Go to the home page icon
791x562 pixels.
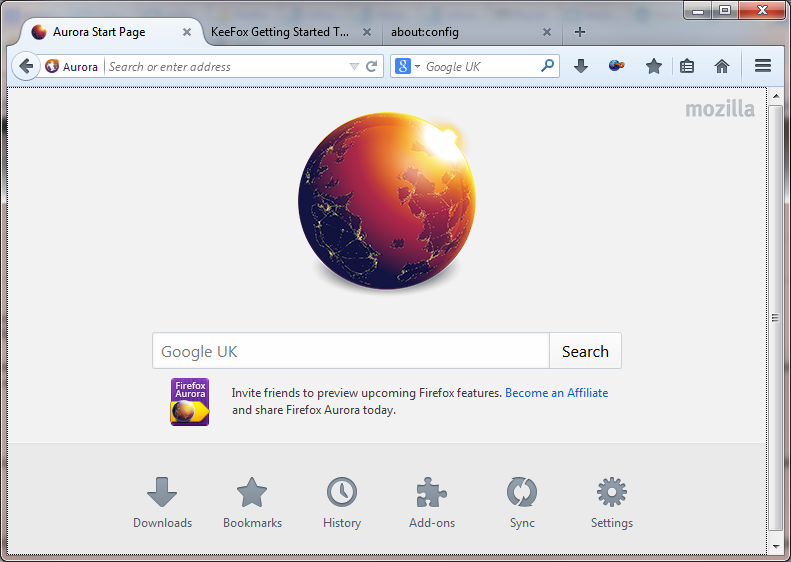click(x=722, y=66)
